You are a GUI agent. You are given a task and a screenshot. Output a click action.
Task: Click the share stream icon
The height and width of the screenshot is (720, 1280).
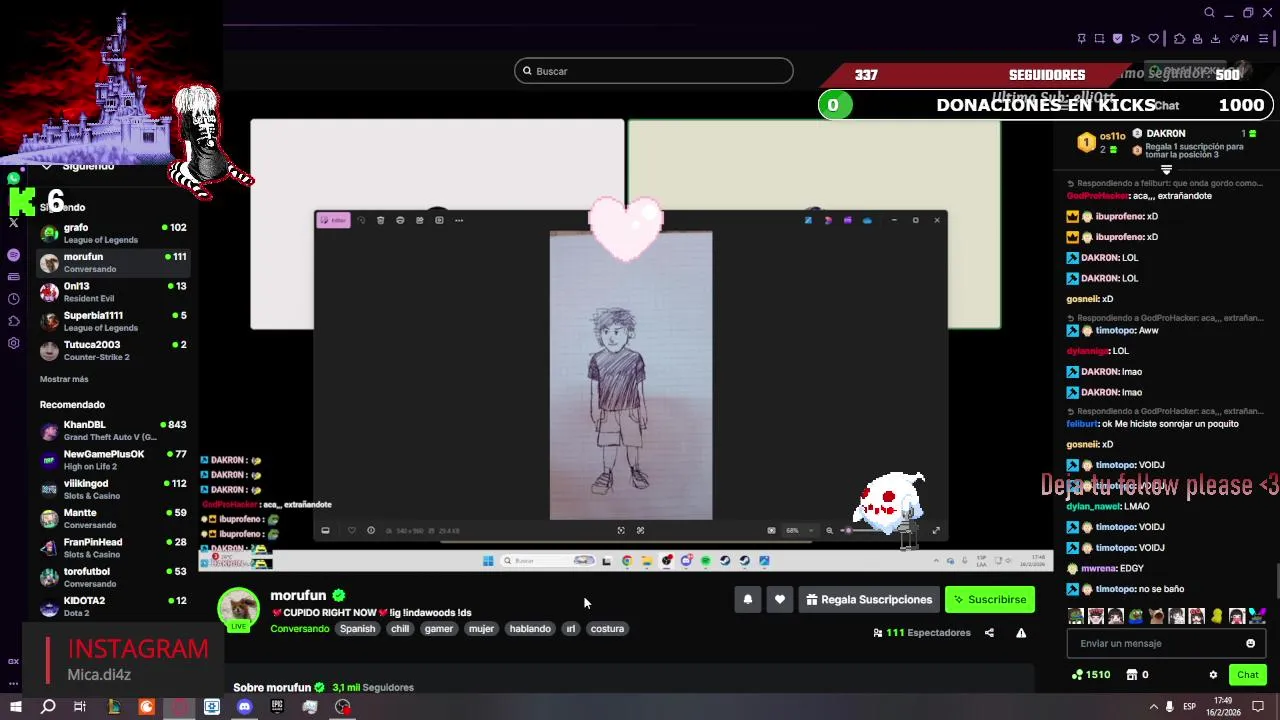[x=989, y=633]
